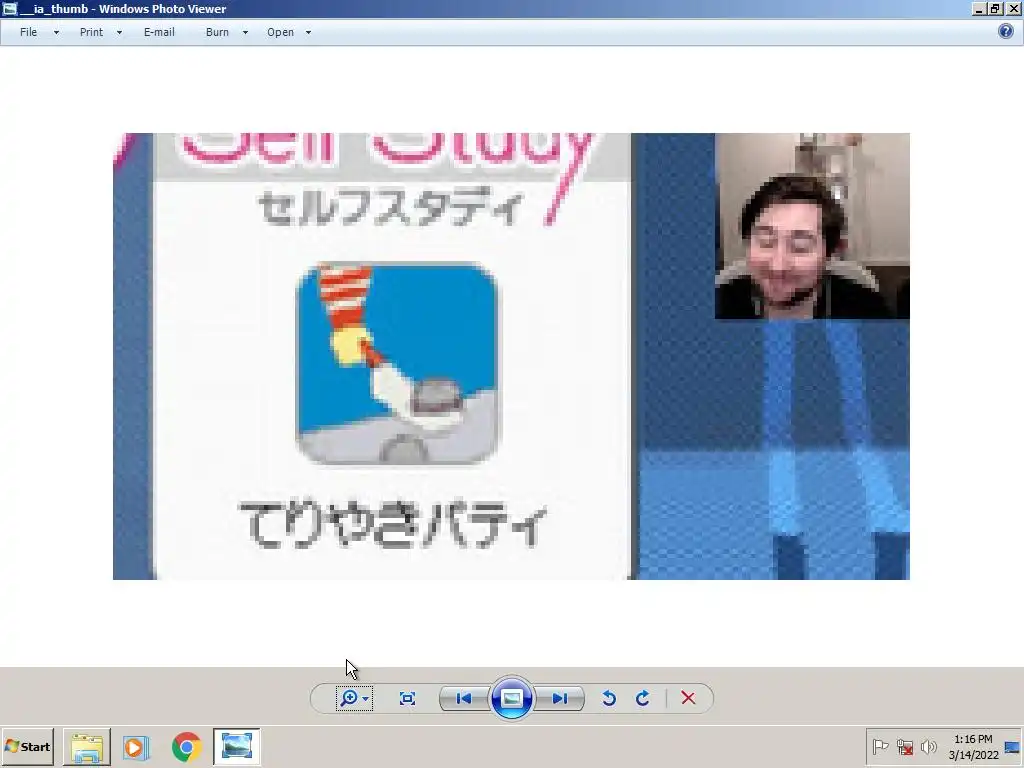Open Windows Explorer from taskbar
Image resolution: width=1024 pixels, height=768 pixels.
86,747
